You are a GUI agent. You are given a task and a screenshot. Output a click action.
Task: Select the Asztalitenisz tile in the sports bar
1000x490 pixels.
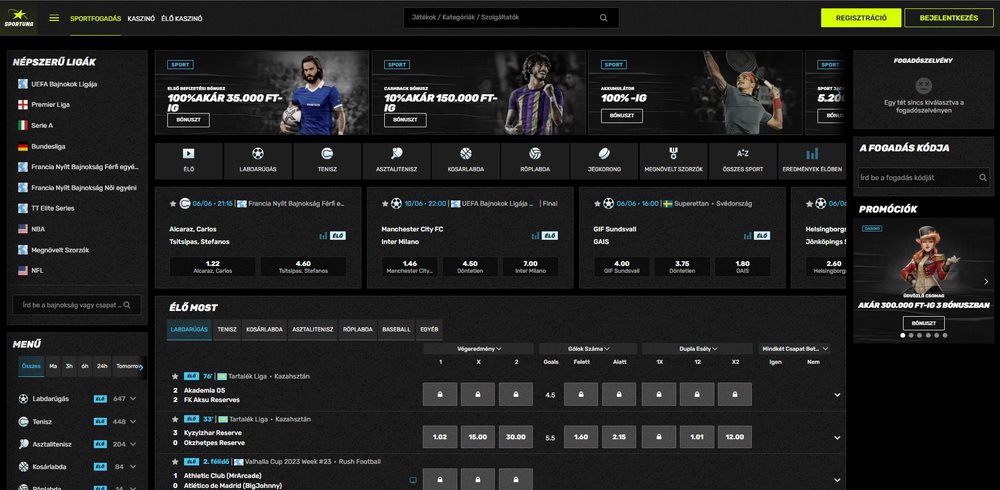tap(397, 159)
